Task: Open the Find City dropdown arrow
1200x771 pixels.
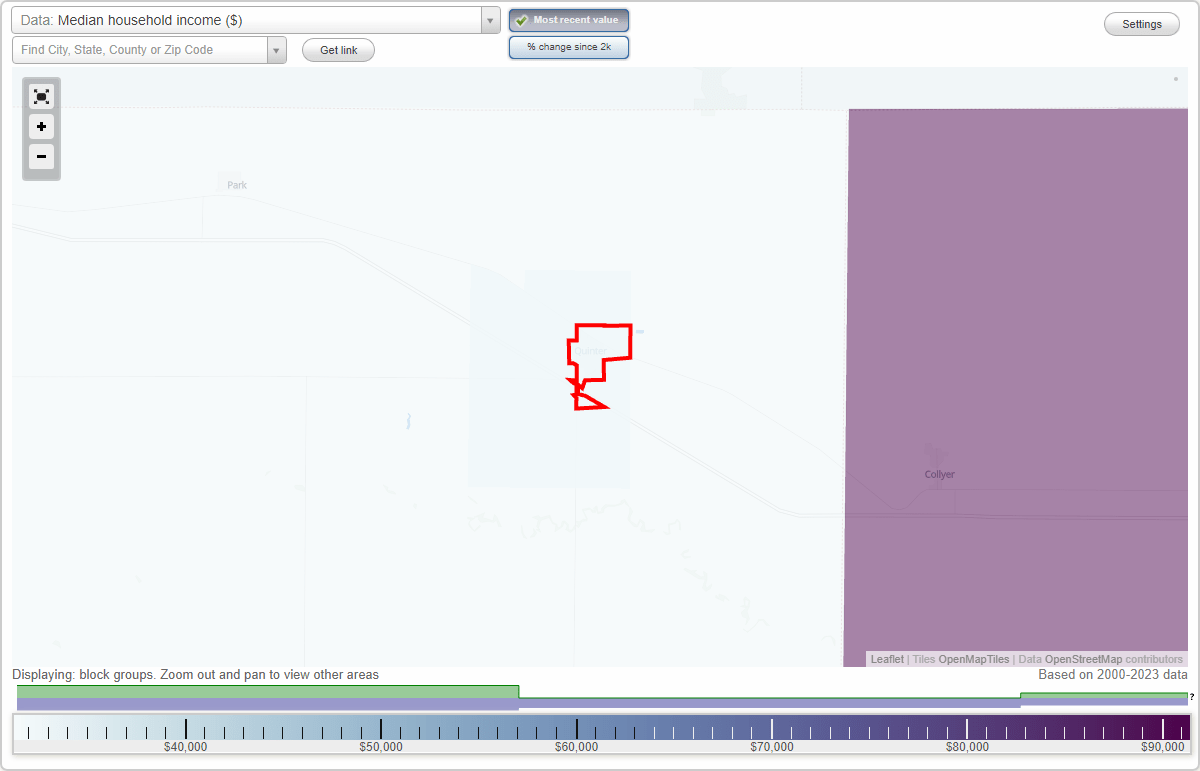Action: pos(277,49)
